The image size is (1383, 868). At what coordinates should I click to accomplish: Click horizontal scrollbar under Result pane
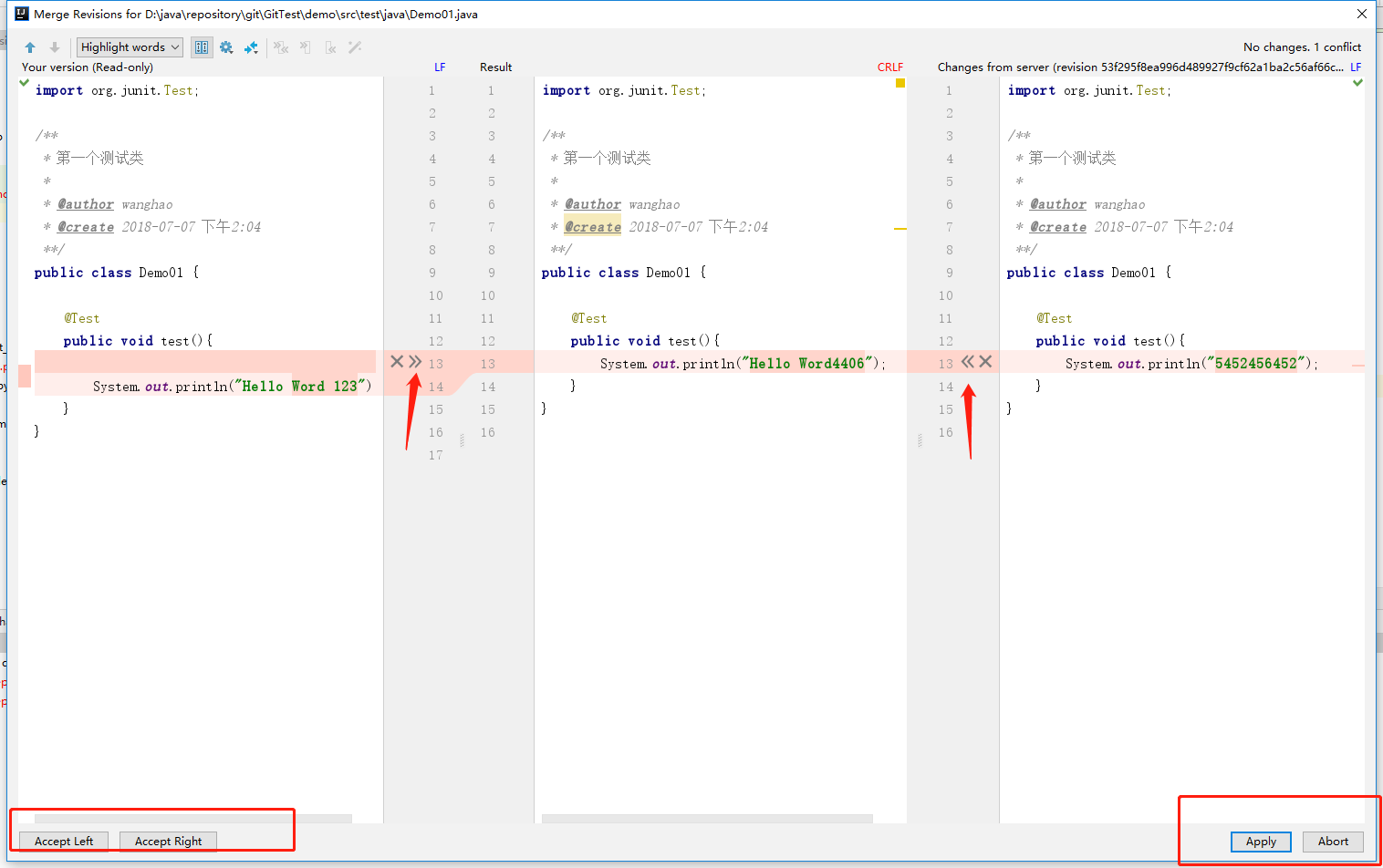[706, 818]
